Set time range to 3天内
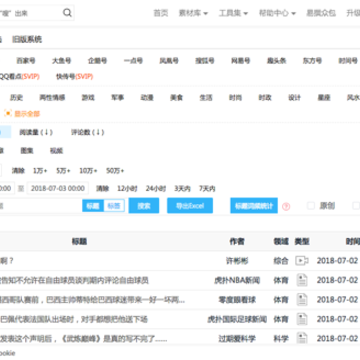This screenshot has height=360, width=360. (x=182, y=189)
